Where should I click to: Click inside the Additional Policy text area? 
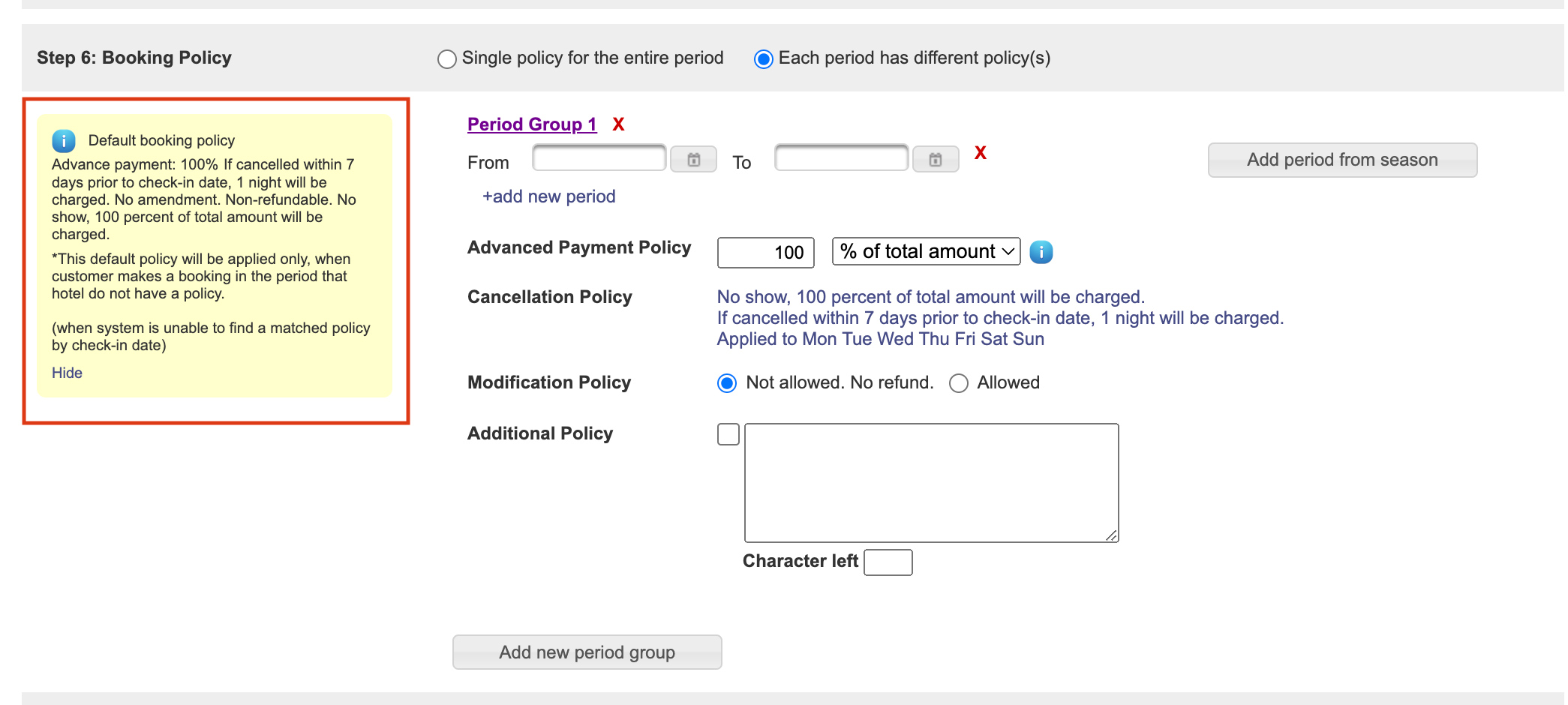click(931, 482)
